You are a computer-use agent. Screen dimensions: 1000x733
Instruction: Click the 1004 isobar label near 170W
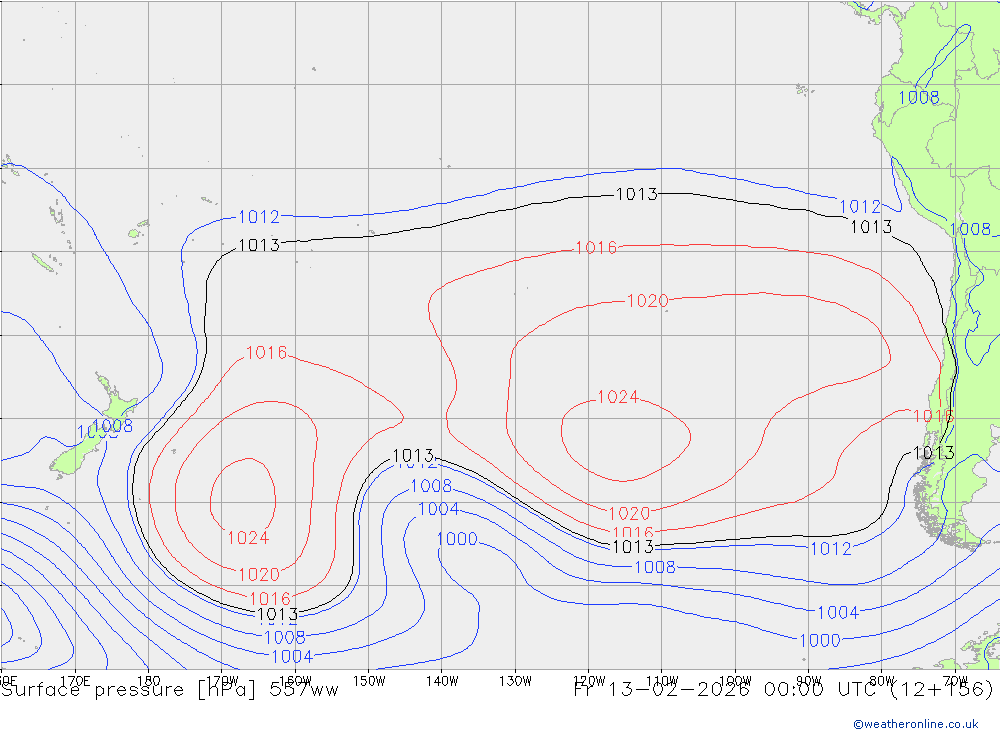pos(291,656)
